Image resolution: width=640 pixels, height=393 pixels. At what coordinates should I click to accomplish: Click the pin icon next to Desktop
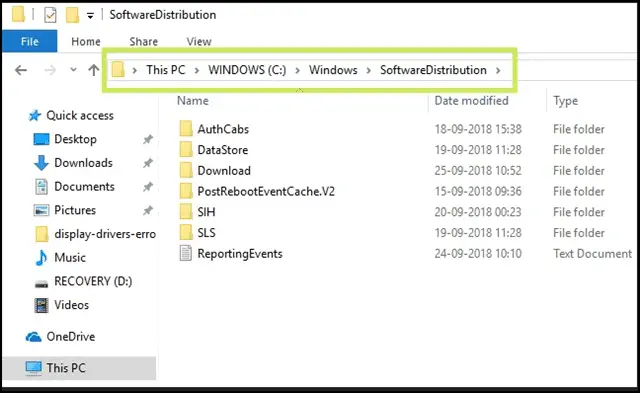coord(147,140)
